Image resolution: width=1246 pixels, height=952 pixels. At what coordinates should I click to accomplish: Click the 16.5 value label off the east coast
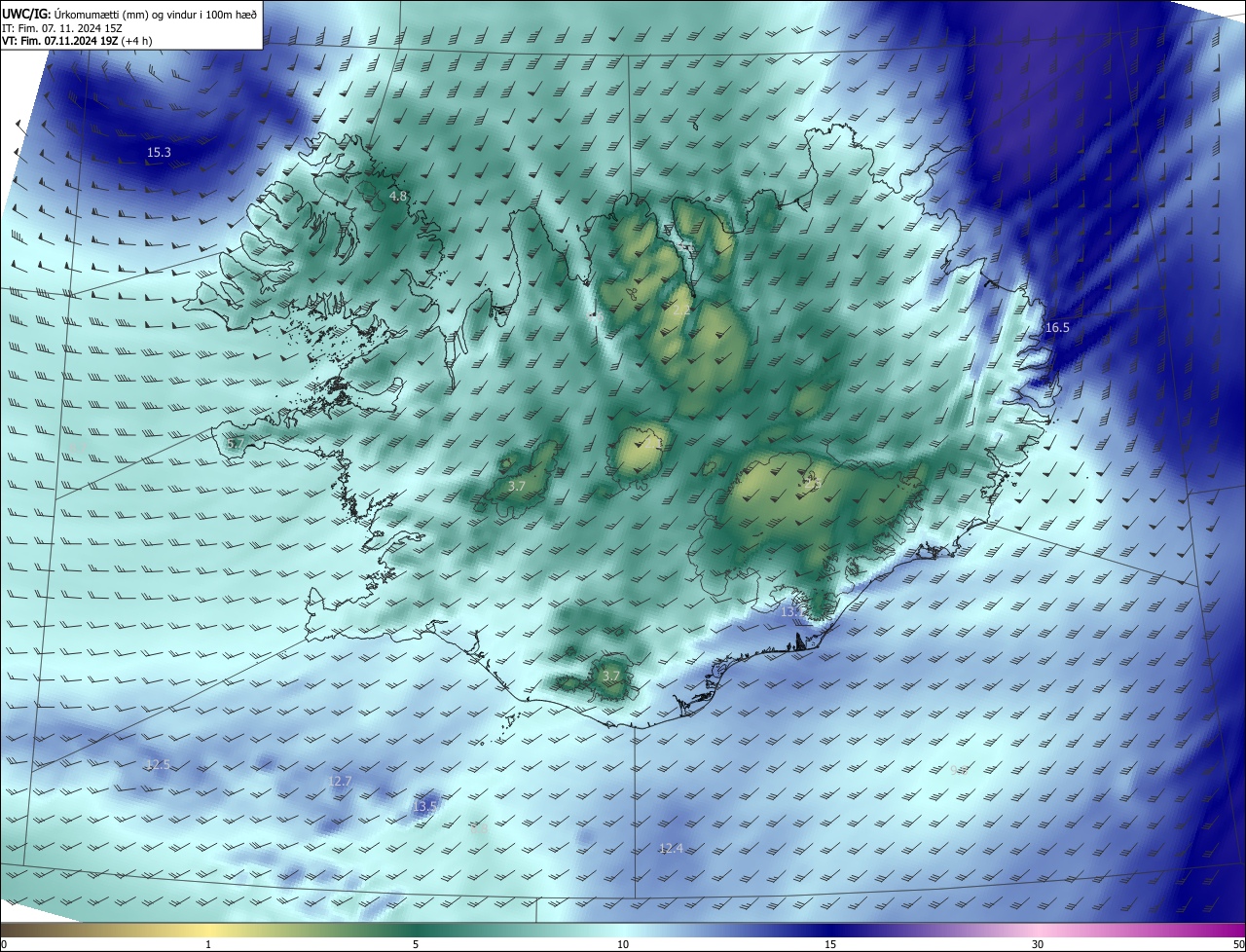click(1057, 328)
